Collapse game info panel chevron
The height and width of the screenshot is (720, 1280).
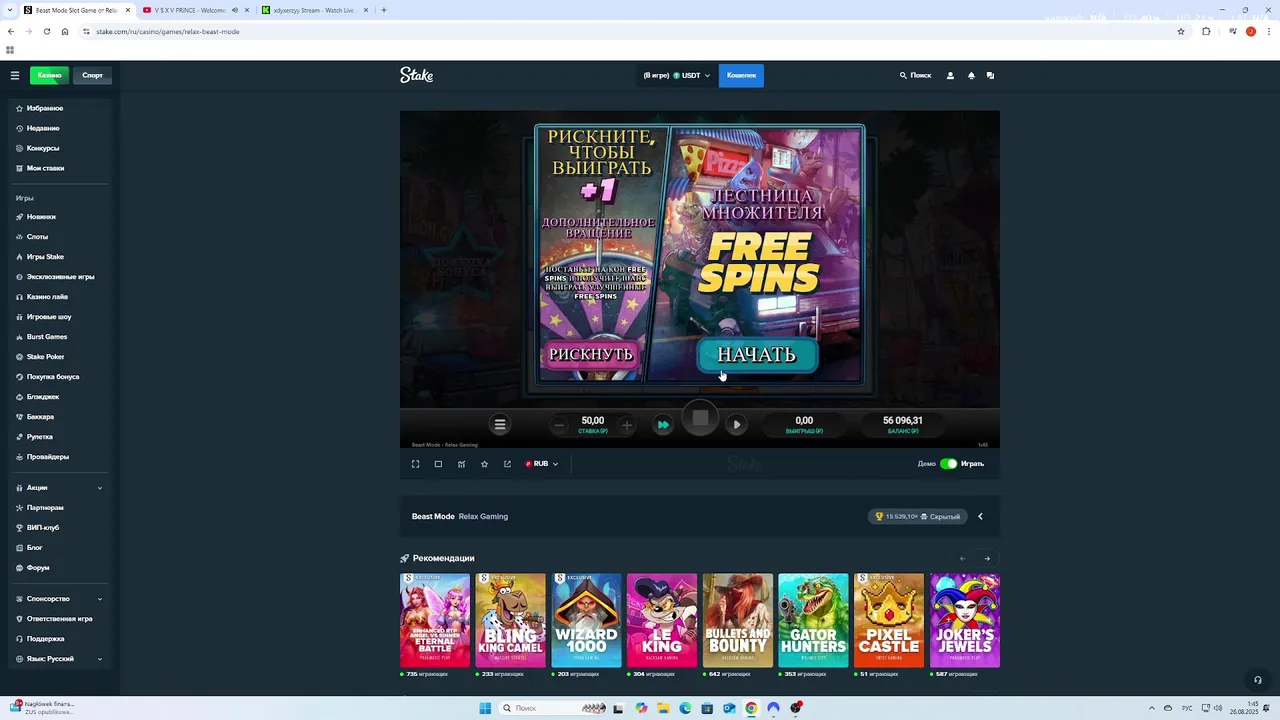pos(980,517)
